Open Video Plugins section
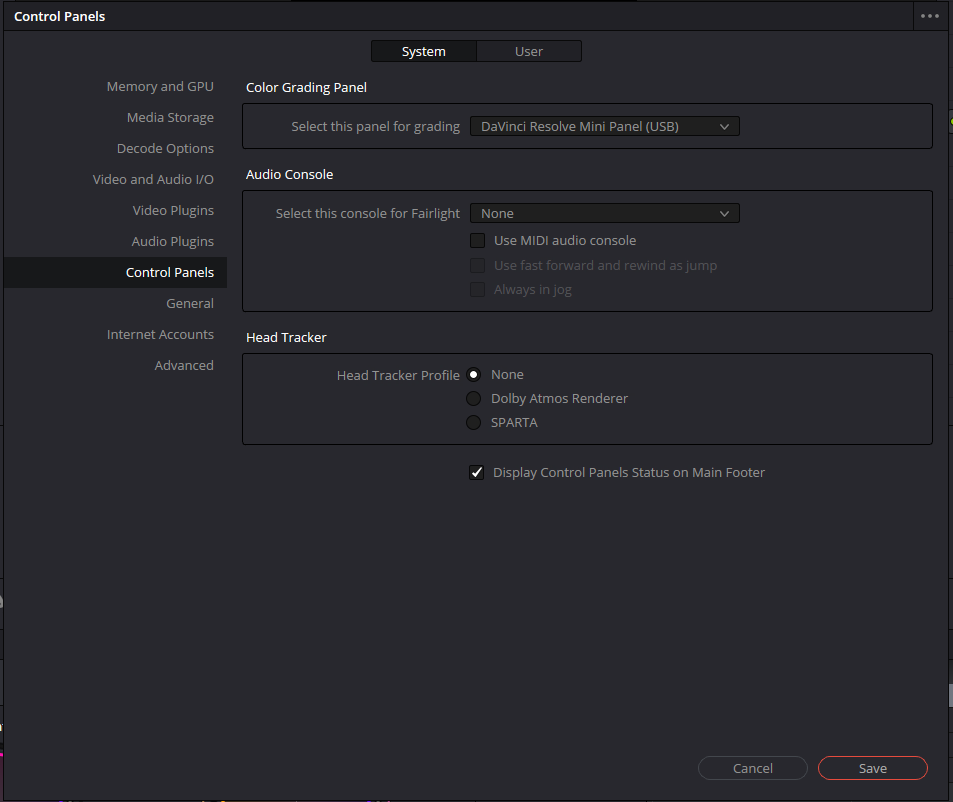Viewport: 953px width, 802px height. click(173, 211)
